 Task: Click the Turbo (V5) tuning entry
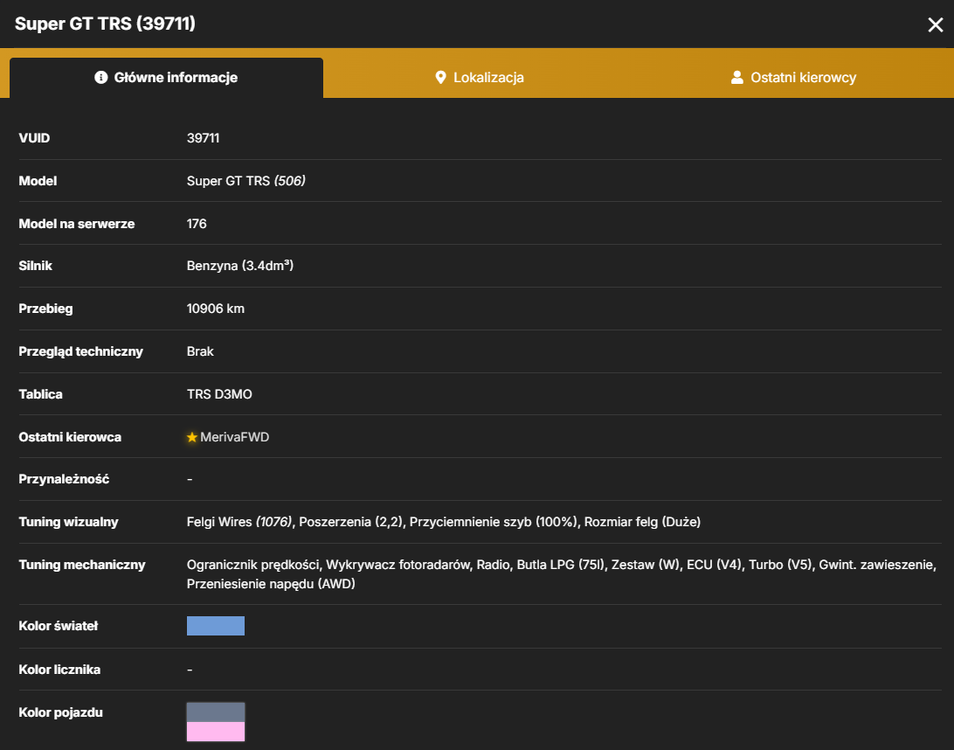[x=781, y=565]
